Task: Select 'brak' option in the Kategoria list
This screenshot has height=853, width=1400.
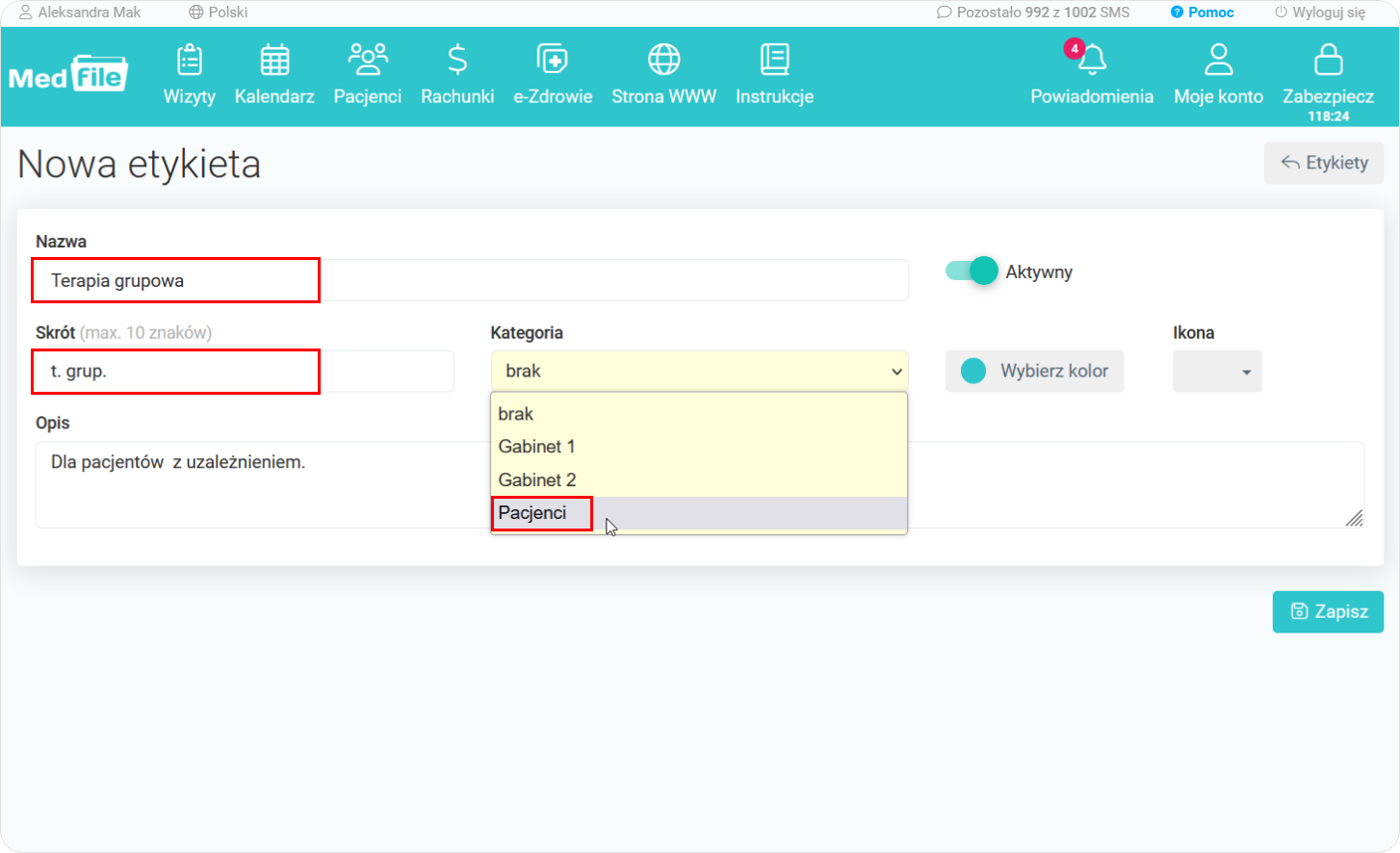Action: 699,414
